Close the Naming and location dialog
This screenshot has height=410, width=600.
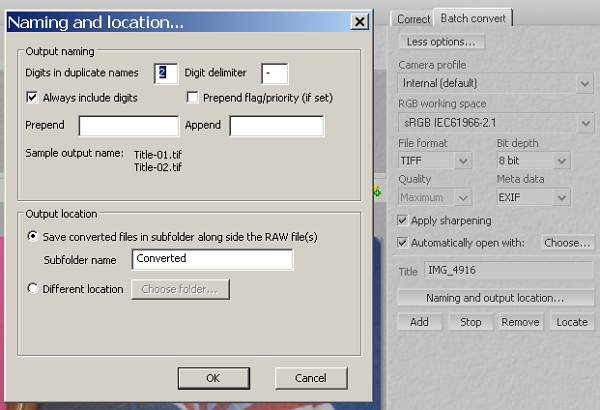coord(359,22)
